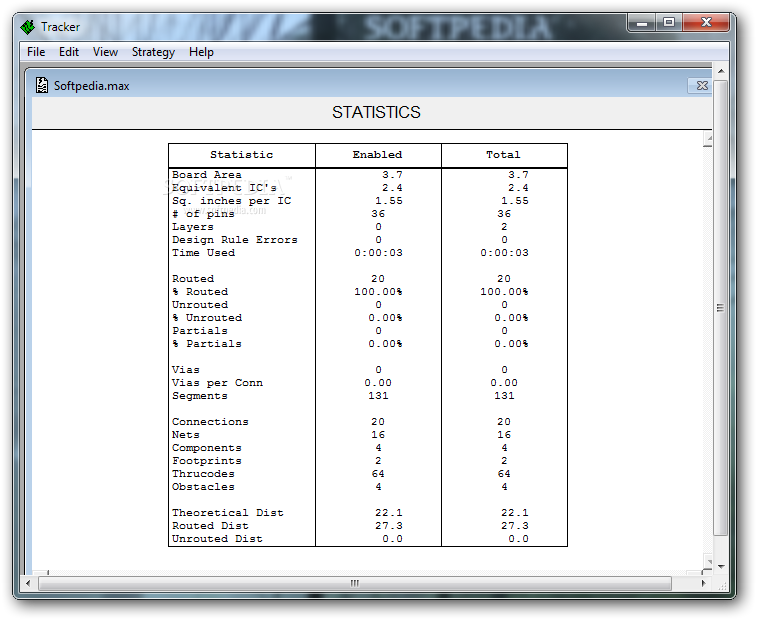Select the Footprints row label
The height and width of the screenshot is (620, 757).
click(207, 462)
